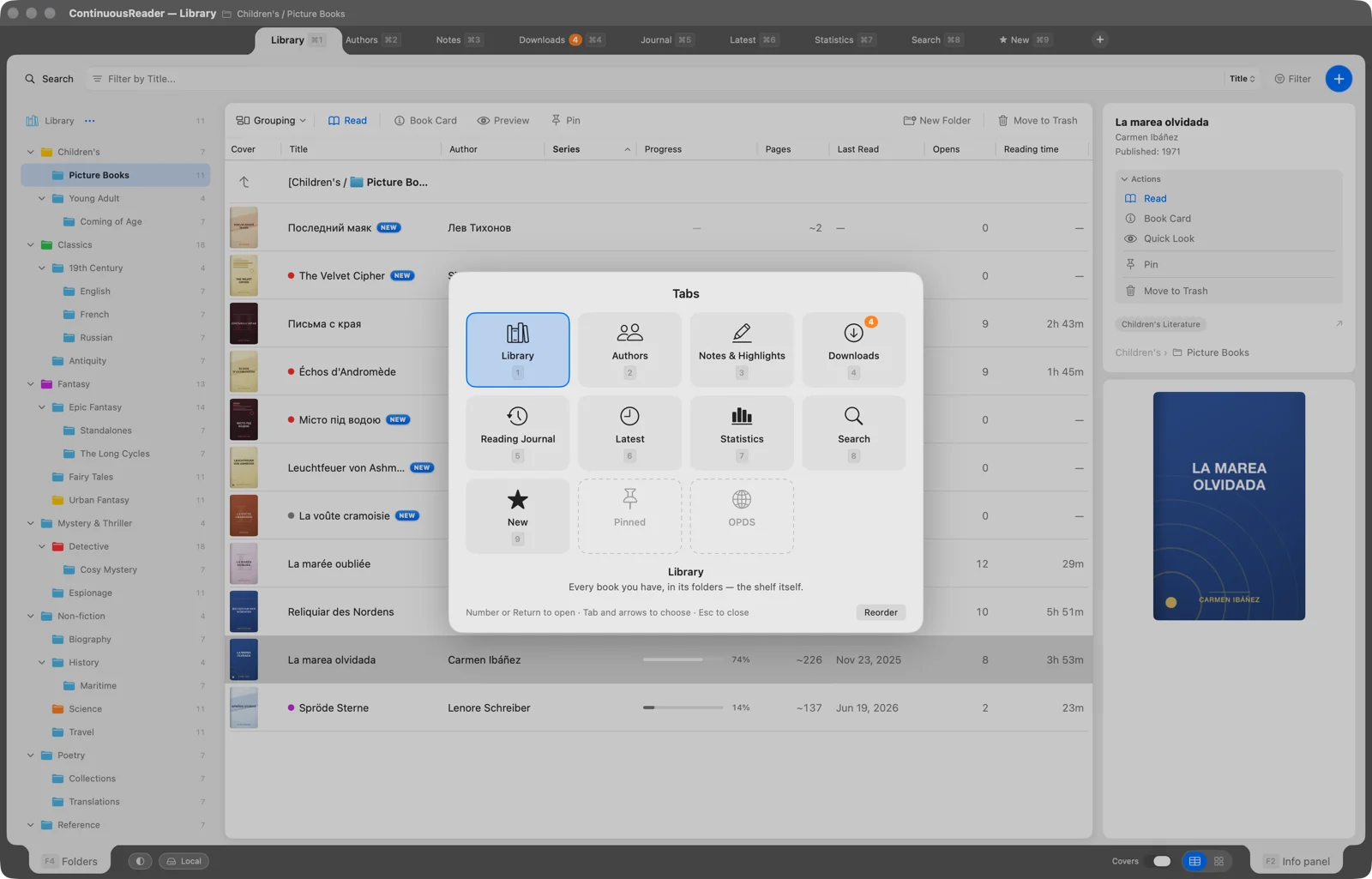Image resolution: width=1372 pixels, height=879 pixels.
Task: Open Library sidebar ellipsis menu
Action: (x=90, y=121)
